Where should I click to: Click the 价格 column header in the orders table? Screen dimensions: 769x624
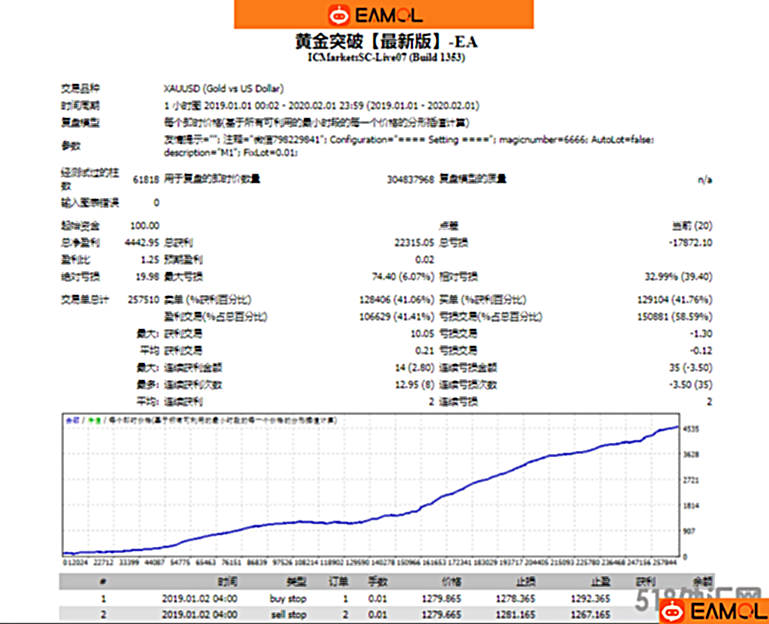click(x=451, y=582)
